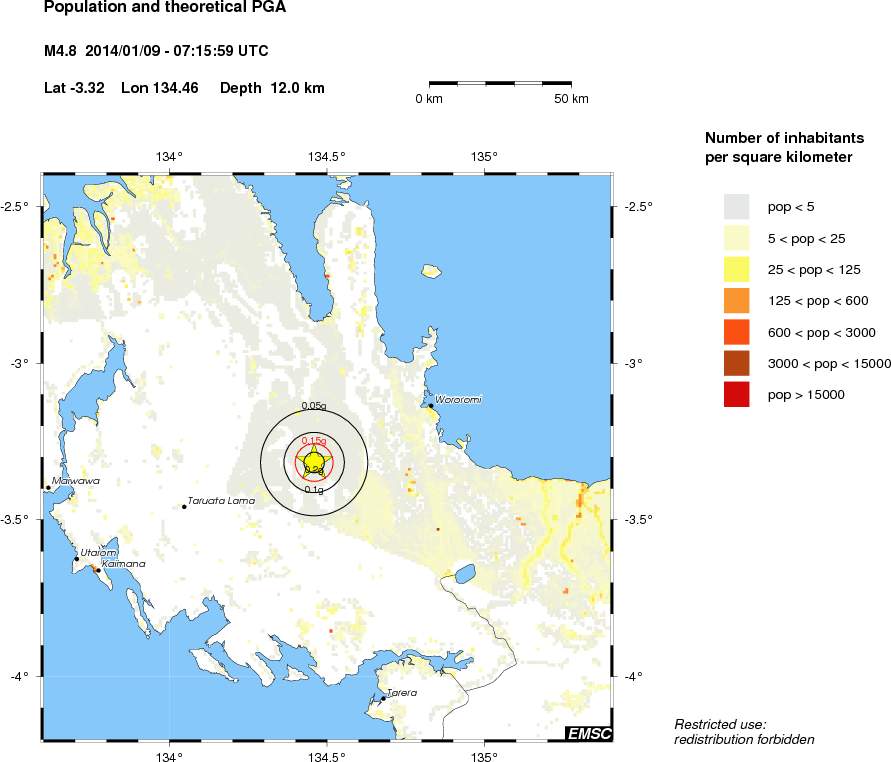Click the yellow epicenter star
This screenshot has width=891, height=762.
(x=314, y=461)
